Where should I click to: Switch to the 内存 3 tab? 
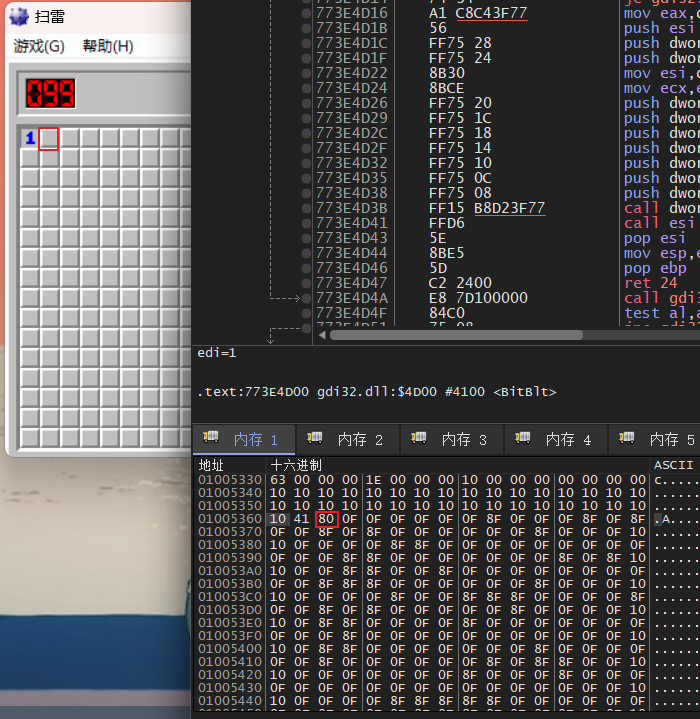click(452, 439)
